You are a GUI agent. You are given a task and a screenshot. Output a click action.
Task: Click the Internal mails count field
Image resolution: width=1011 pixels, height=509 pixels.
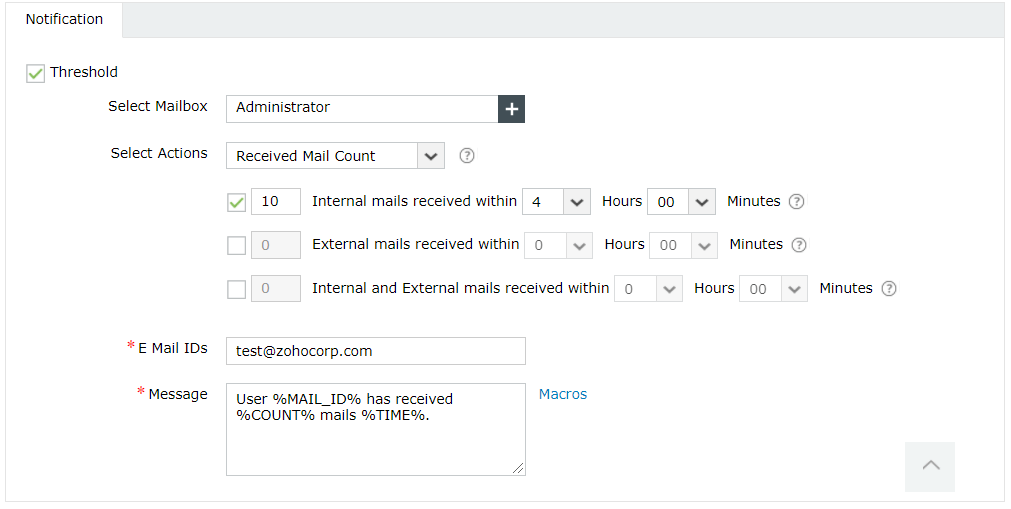275,202
